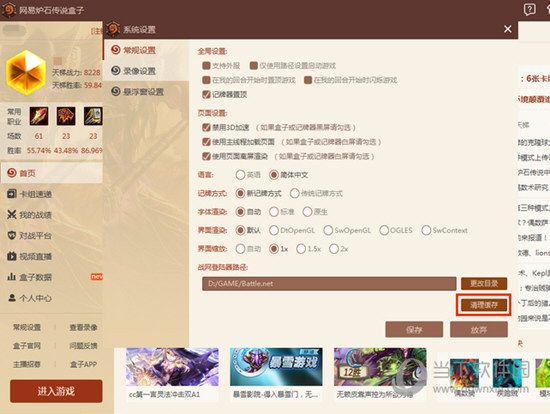550x414 pixels.
Task: Click the help question mark icon
Action: 529,9
